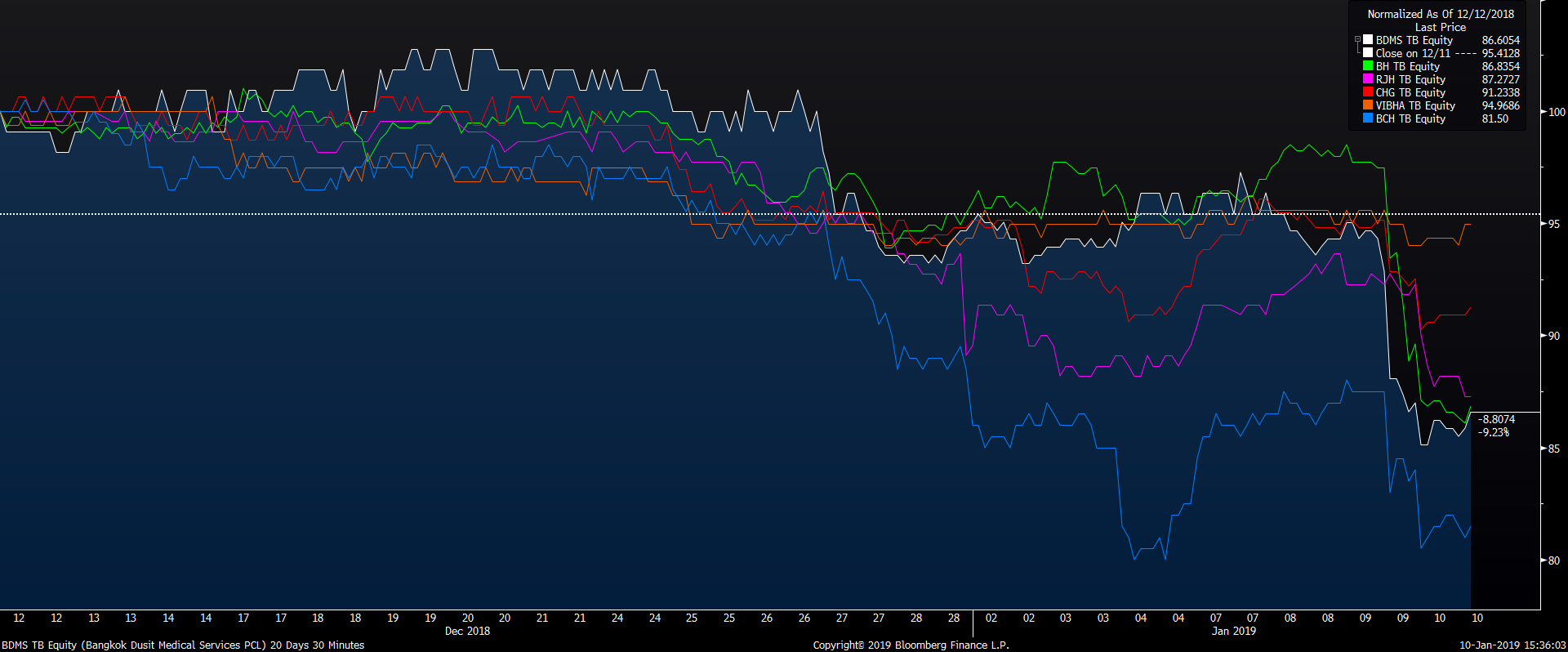Select the RJH TB Equity legend label
Image resolution: width=1568 pixels, height=652 pixels.
coord(1410,79)
